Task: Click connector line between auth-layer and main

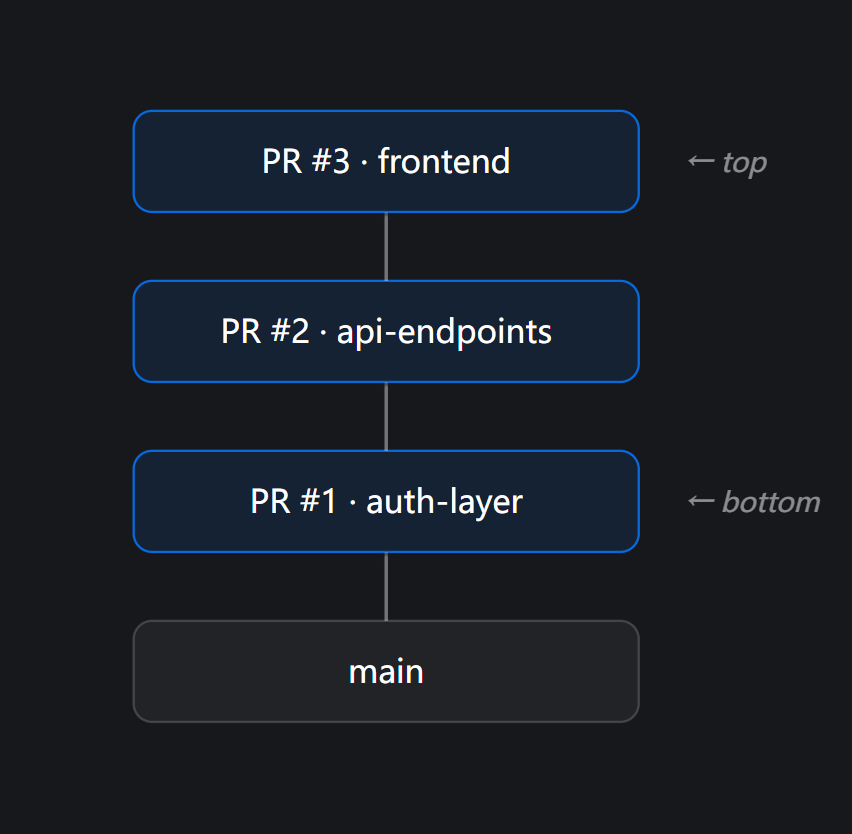Action: pos(386,586)
